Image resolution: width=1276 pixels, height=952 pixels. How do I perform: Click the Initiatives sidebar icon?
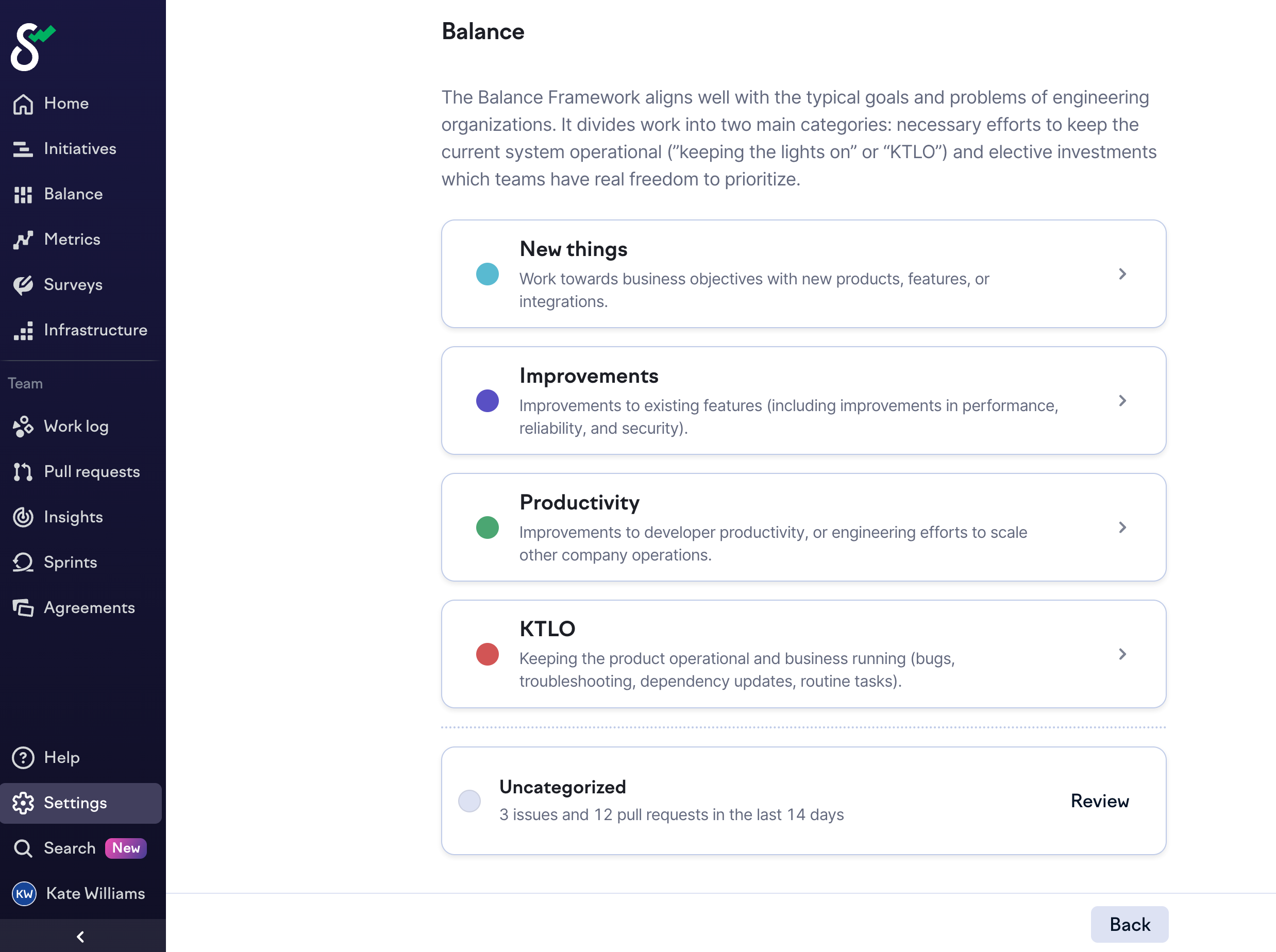(x=23, y=149)
